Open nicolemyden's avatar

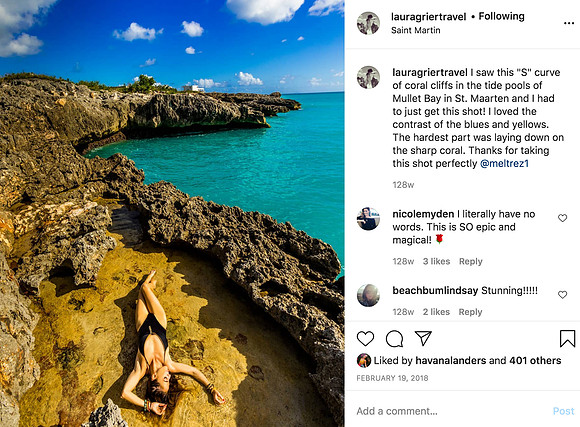click(x=368, y=219)
